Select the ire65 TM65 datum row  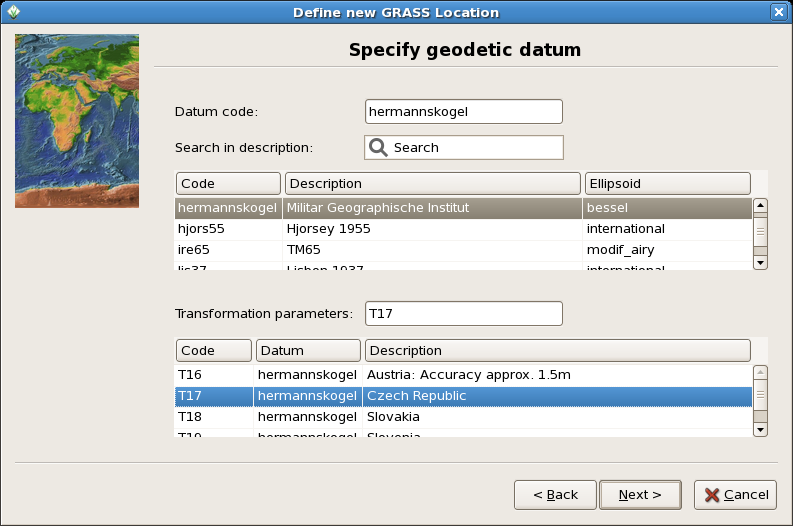[x=463, y=250]
